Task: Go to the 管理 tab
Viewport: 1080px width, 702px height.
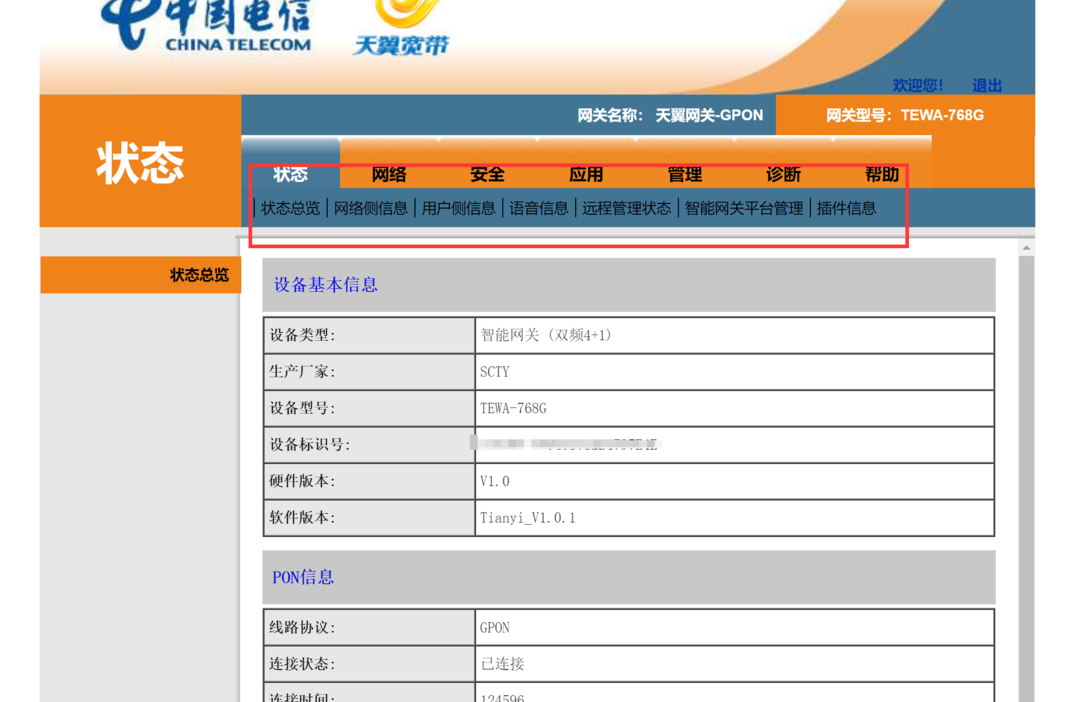Action: tap(684, 174)
